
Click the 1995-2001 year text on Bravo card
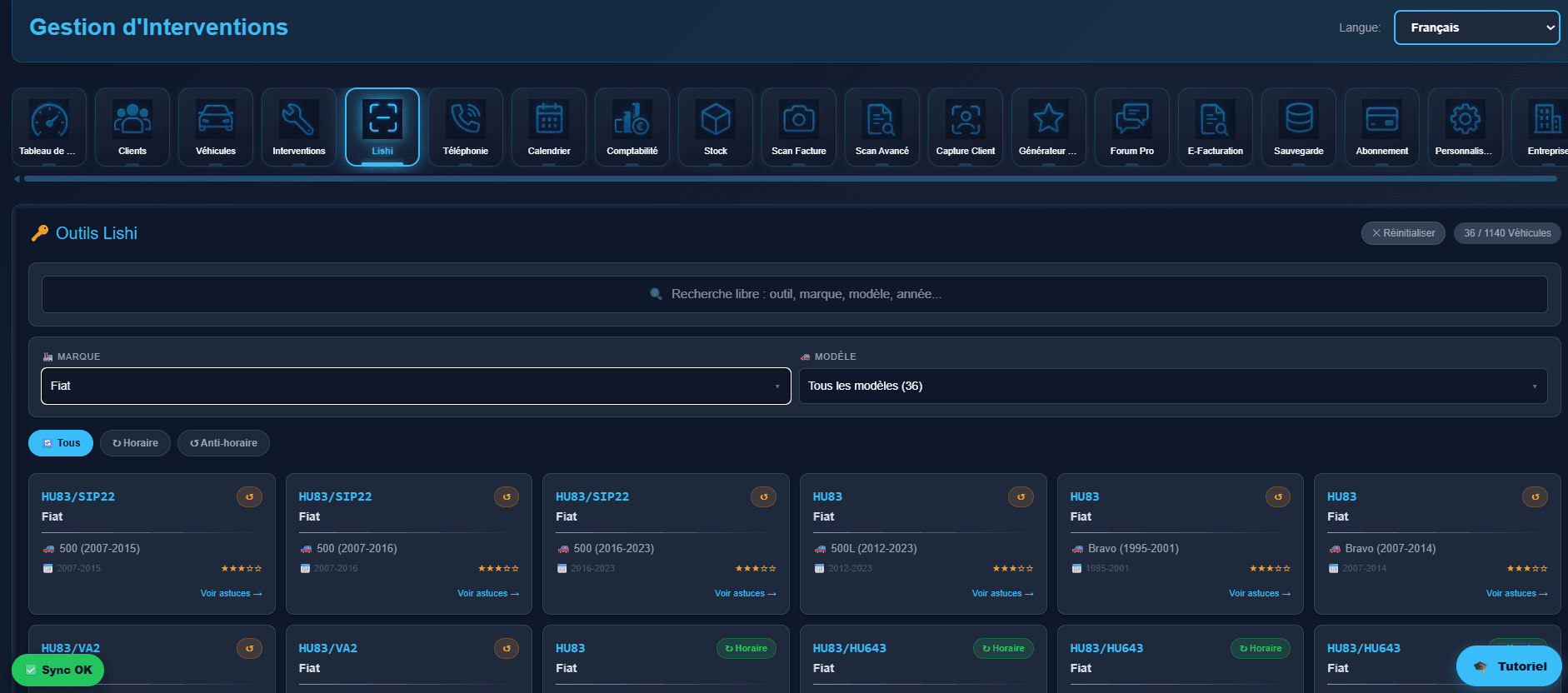click(x=1107, y=569)
